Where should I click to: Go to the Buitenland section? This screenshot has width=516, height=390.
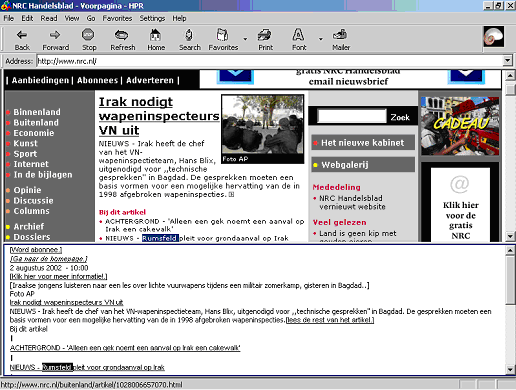pyautogui.click(x=36, y=123)
